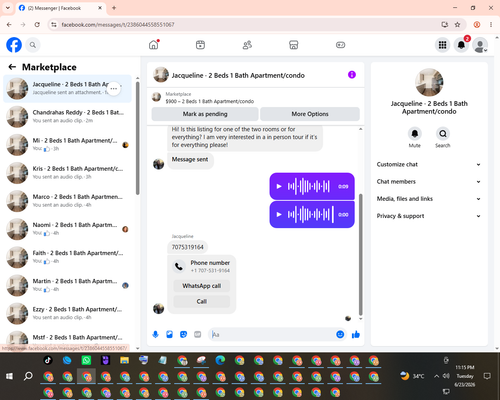500x400 pixels.
Task: Open the Gaming controller icon
Action: 340,45
